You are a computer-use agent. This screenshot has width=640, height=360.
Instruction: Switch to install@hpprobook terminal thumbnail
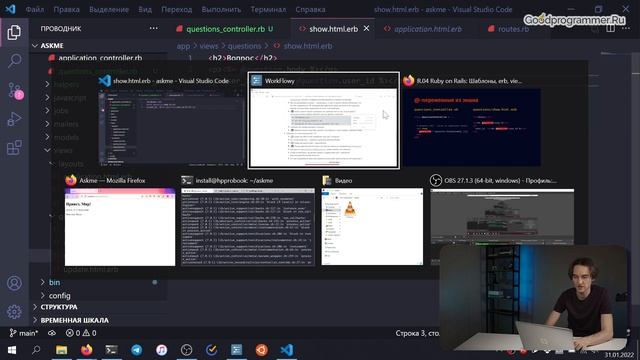pos(248,221)
